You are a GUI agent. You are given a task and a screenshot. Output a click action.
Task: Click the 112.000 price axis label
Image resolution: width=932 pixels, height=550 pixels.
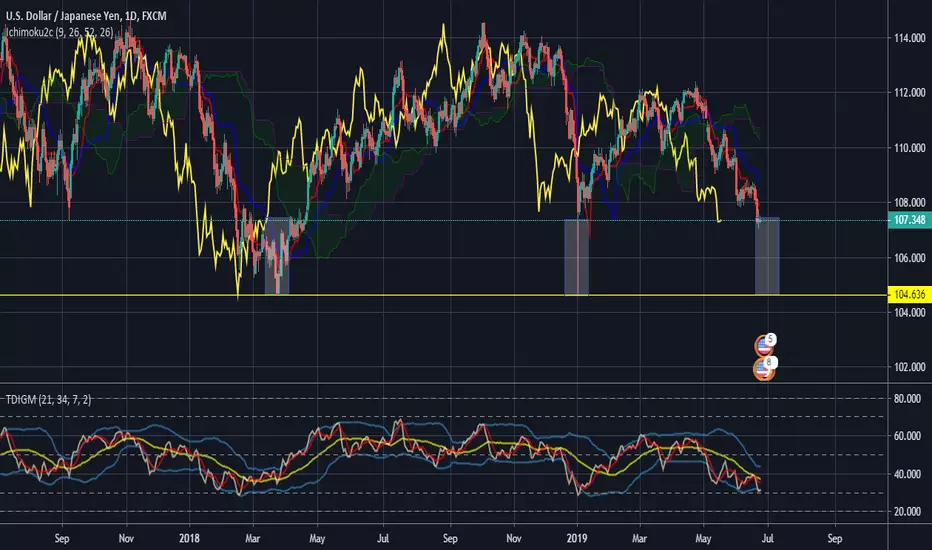pos(909,93)
